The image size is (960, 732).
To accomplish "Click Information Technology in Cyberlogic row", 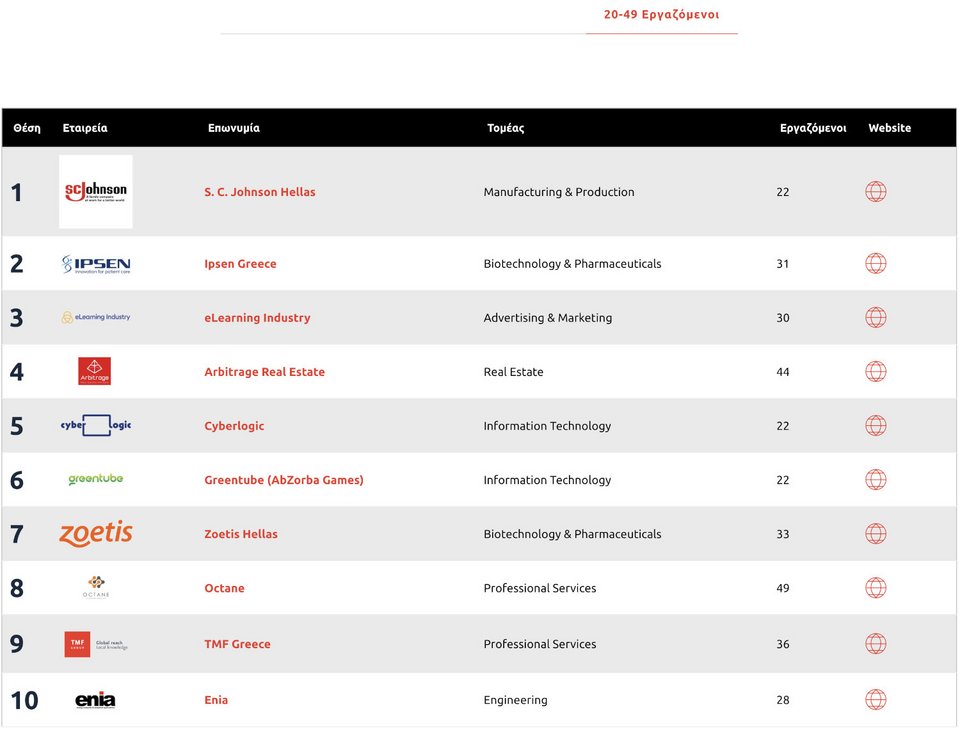I will [547, 426].
